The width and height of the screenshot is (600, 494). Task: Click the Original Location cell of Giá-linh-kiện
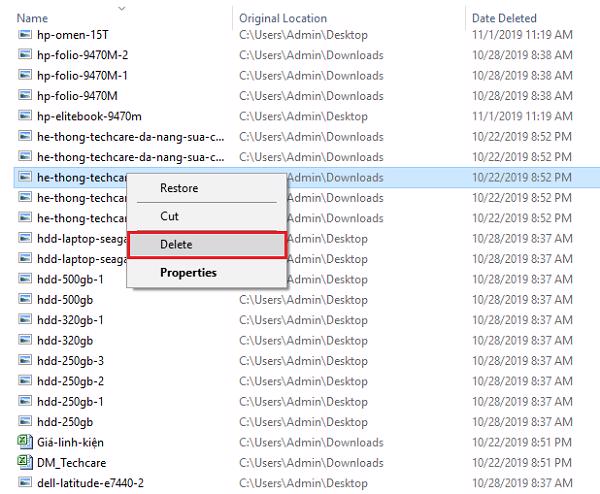coord(311,442)
